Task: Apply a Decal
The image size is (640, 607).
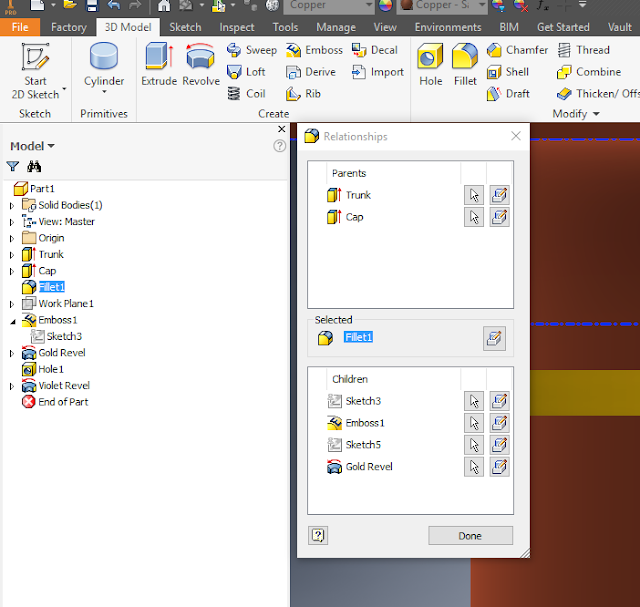Action: point(374,50)
